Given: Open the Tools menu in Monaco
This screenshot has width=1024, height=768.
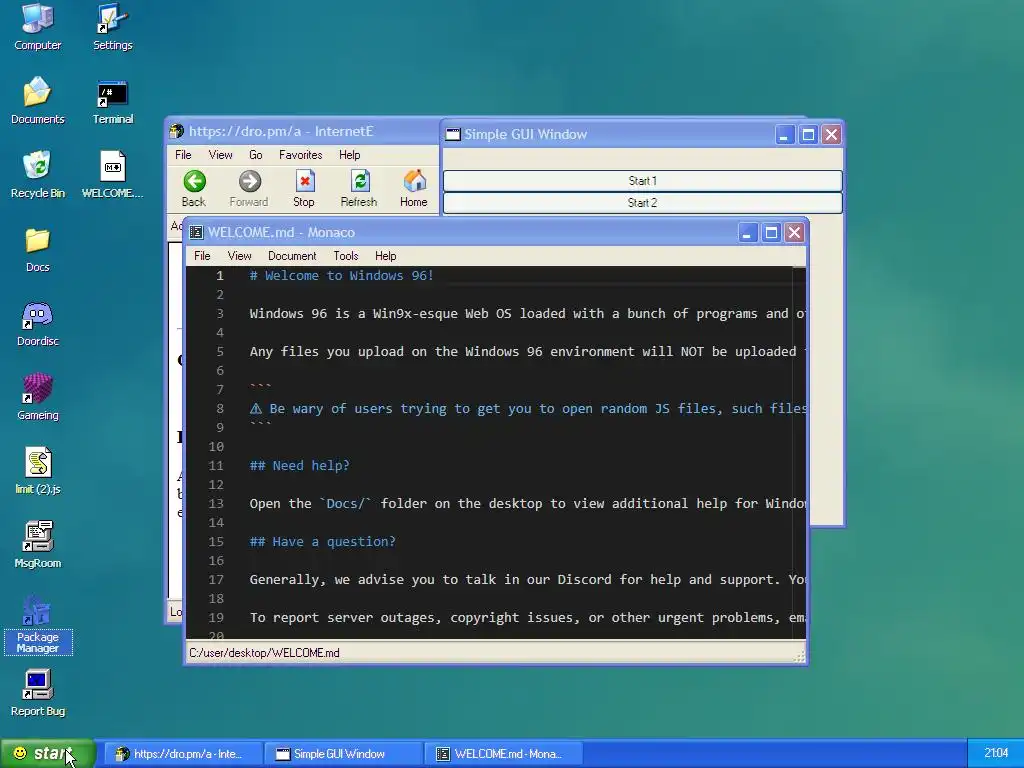Looking at the screenshot, I should (x=346, y=256).
